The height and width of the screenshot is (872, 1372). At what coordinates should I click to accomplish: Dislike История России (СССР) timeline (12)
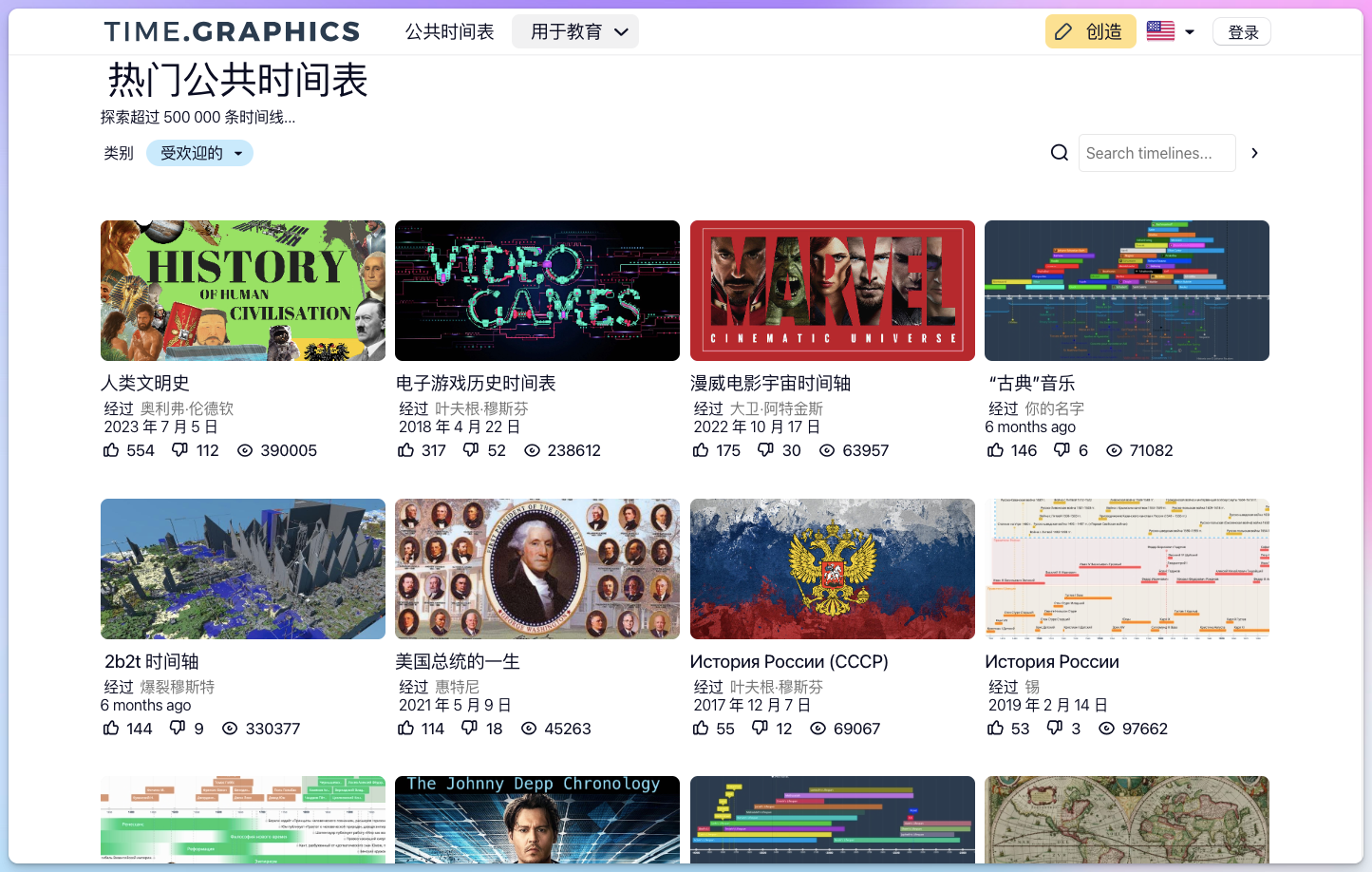coord(760,729)
